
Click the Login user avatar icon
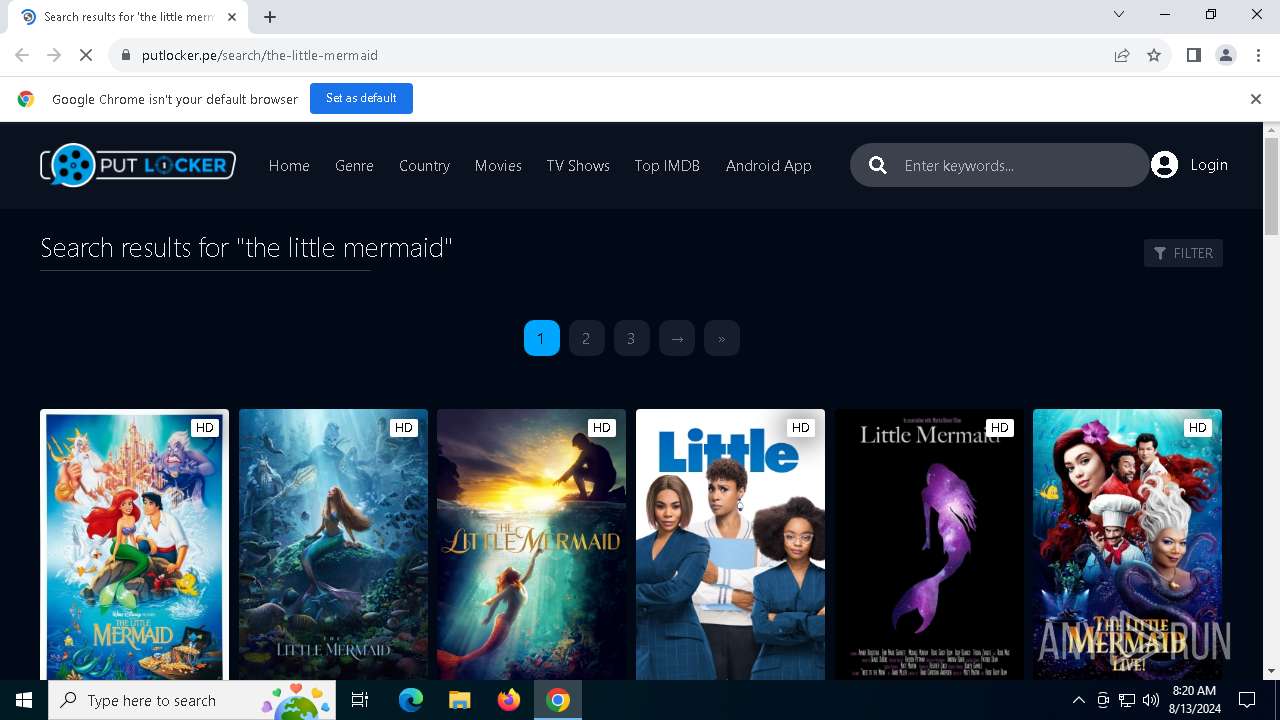1164,165
